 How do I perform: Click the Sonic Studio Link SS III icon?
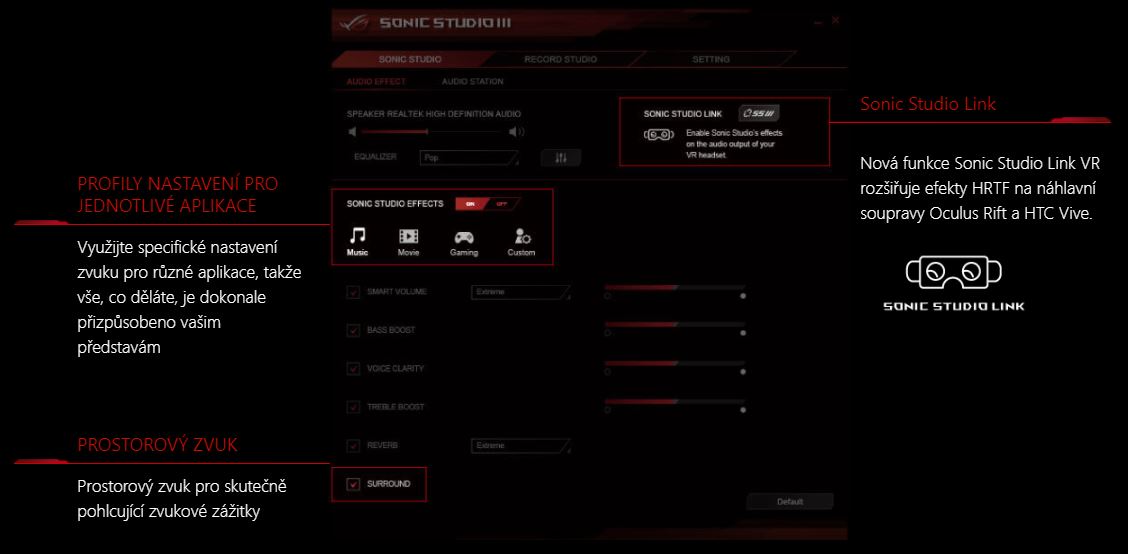click(x=759, y=114)
